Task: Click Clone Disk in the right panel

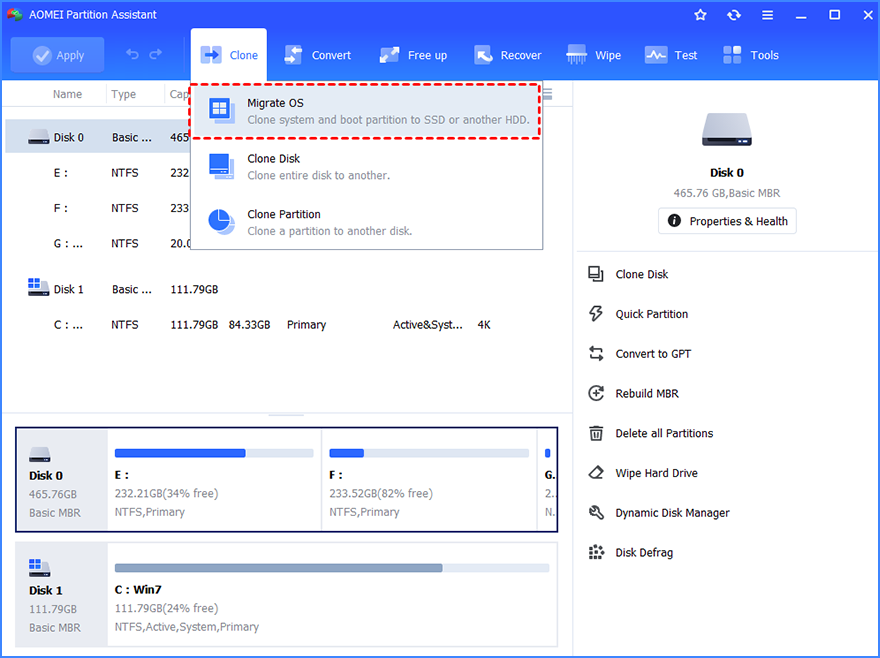Action: [641, 274]
